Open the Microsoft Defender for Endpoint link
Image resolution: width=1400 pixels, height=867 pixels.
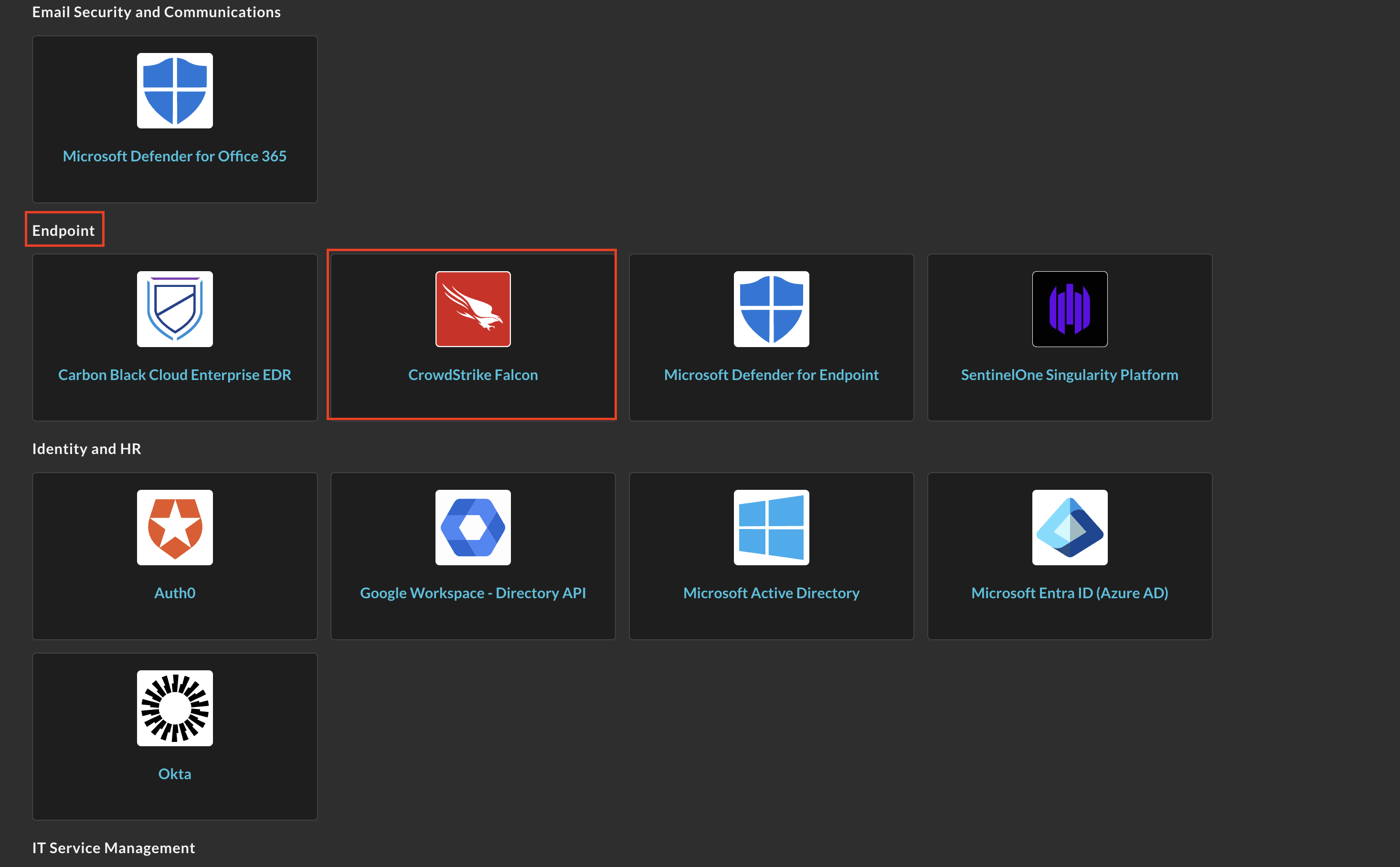pyautogui.click(x=772, y=375)
